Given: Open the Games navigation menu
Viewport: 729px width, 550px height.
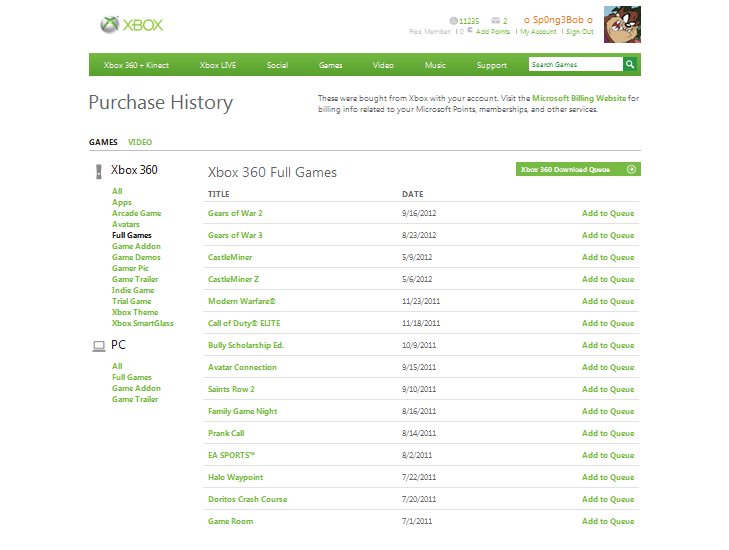Looking at the screenshot, I should (331, 65).
